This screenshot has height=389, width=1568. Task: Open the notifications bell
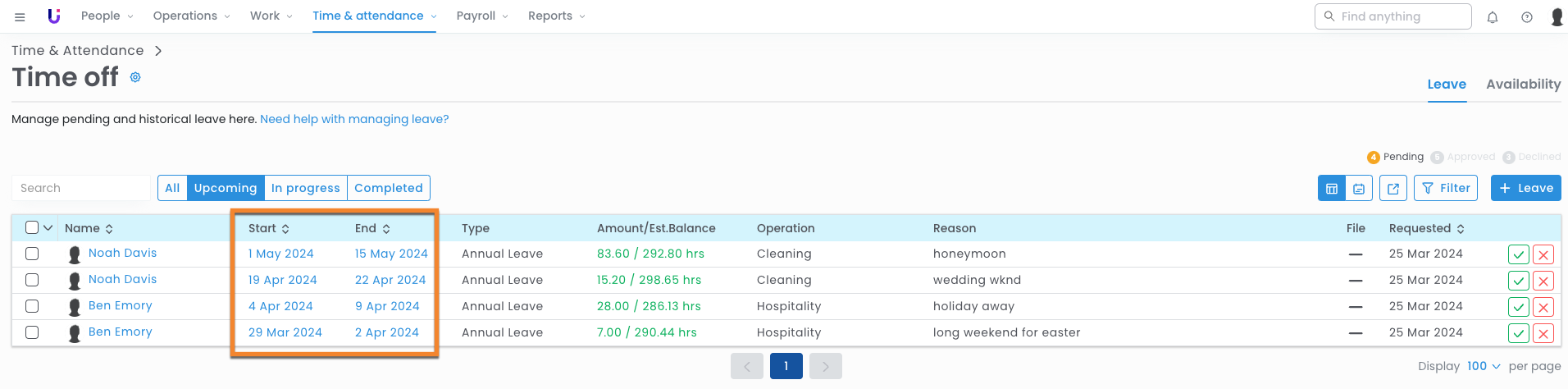pyautogui.click(x=1493, y=17)
